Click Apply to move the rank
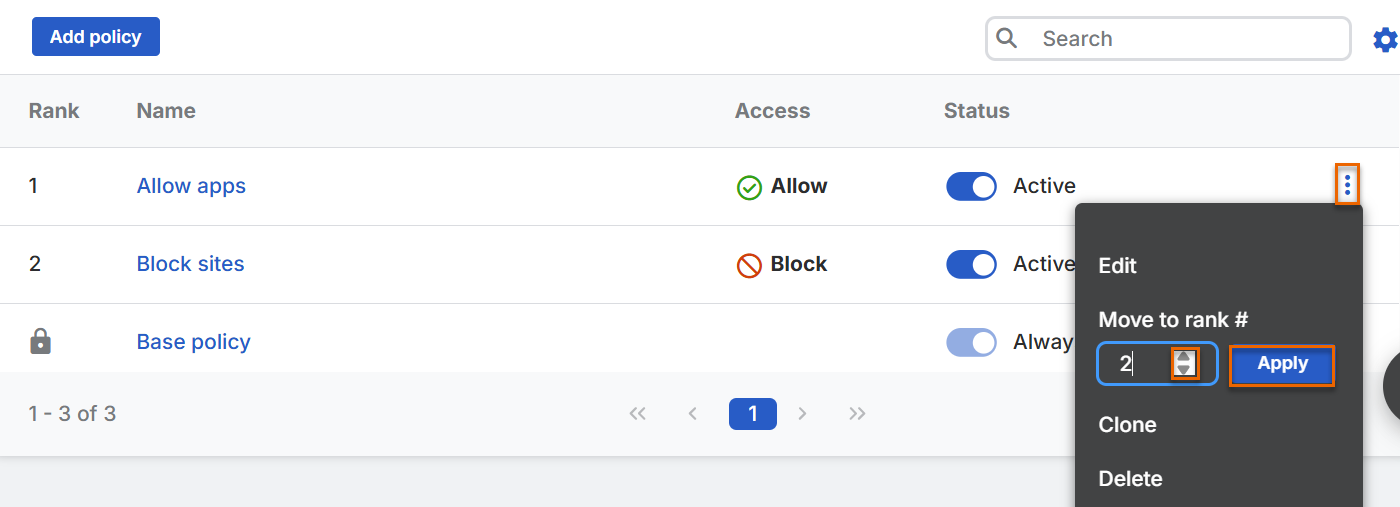 pyautogui.click(x=1282, y=365)
